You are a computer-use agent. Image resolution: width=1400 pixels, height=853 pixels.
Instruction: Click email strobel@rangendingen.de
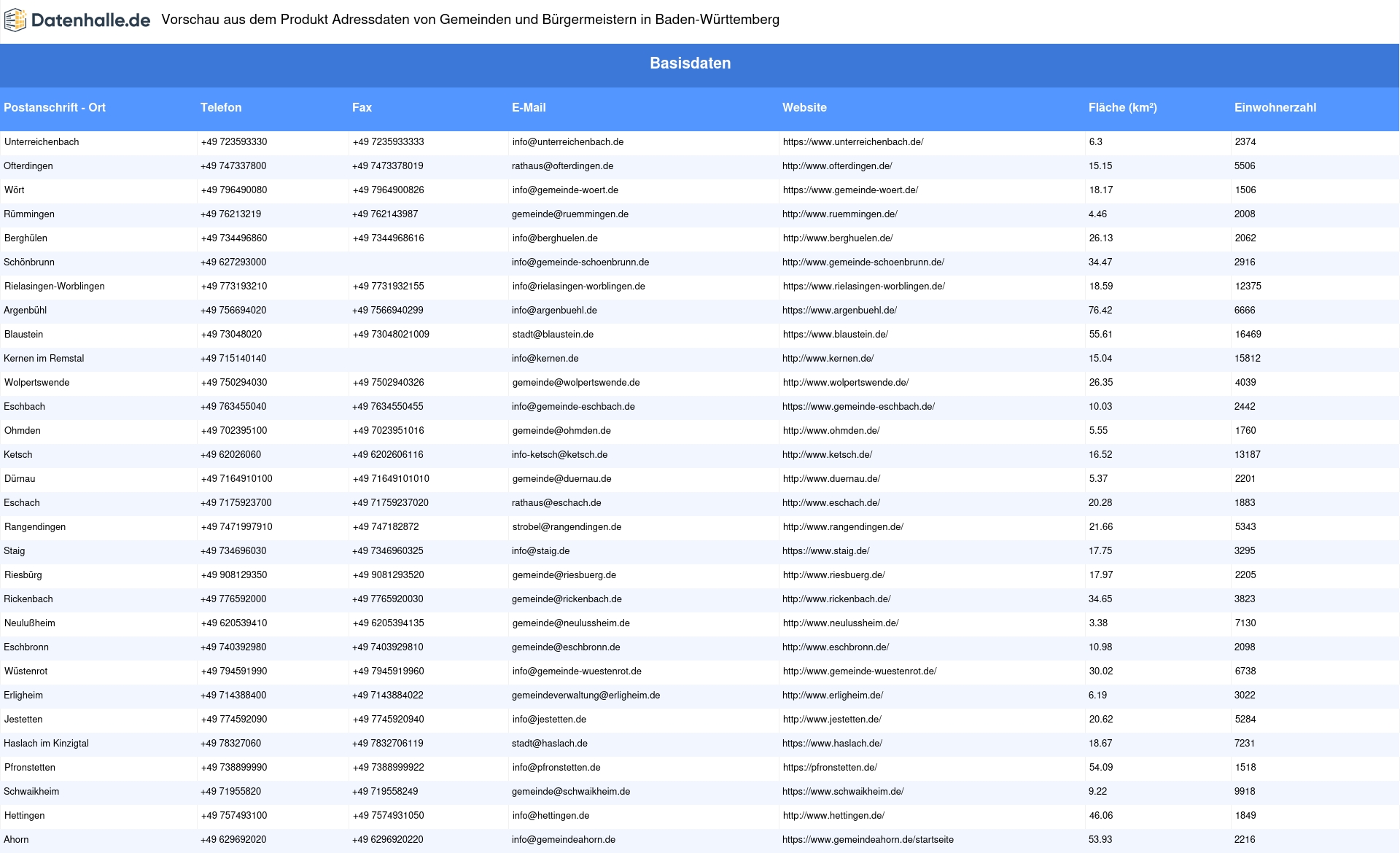point(567,527)
